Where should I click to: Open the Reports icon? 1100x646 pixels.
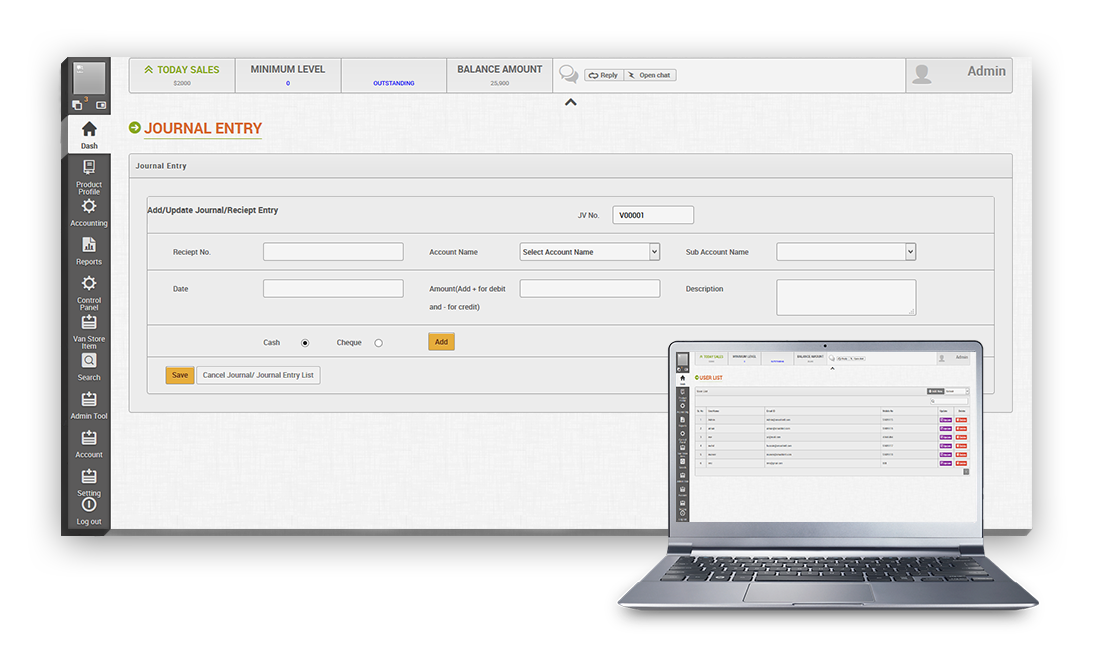tap(89, 245)
